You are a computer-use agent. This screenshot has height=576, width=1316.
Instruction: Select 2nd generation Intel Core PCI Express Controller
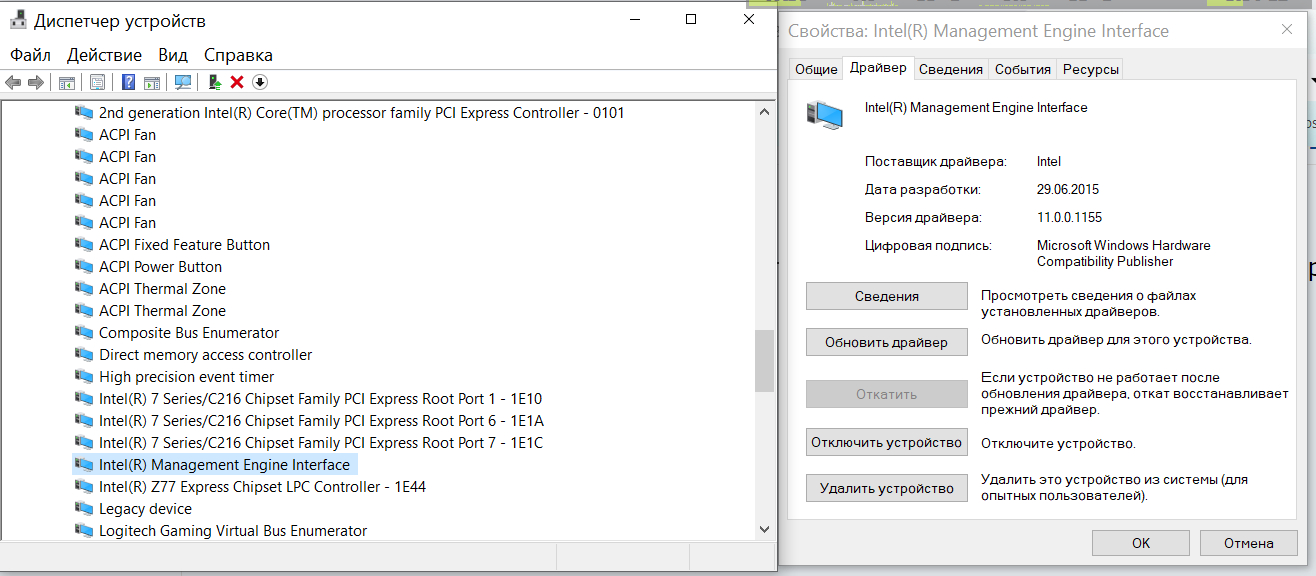tap(361, 113)
